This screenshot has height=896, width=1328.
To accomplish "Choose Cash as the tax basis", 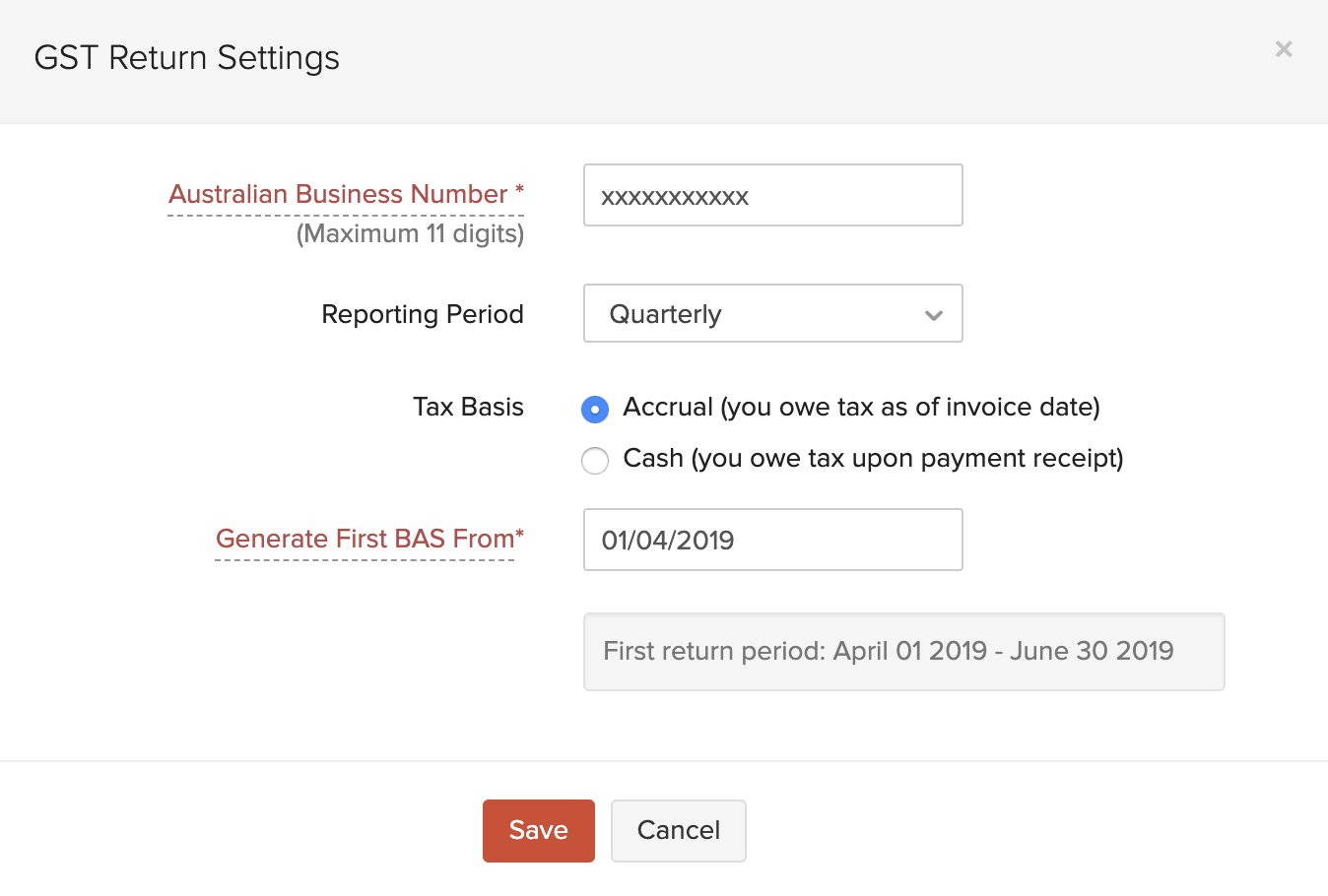I will tap(595, 460).
